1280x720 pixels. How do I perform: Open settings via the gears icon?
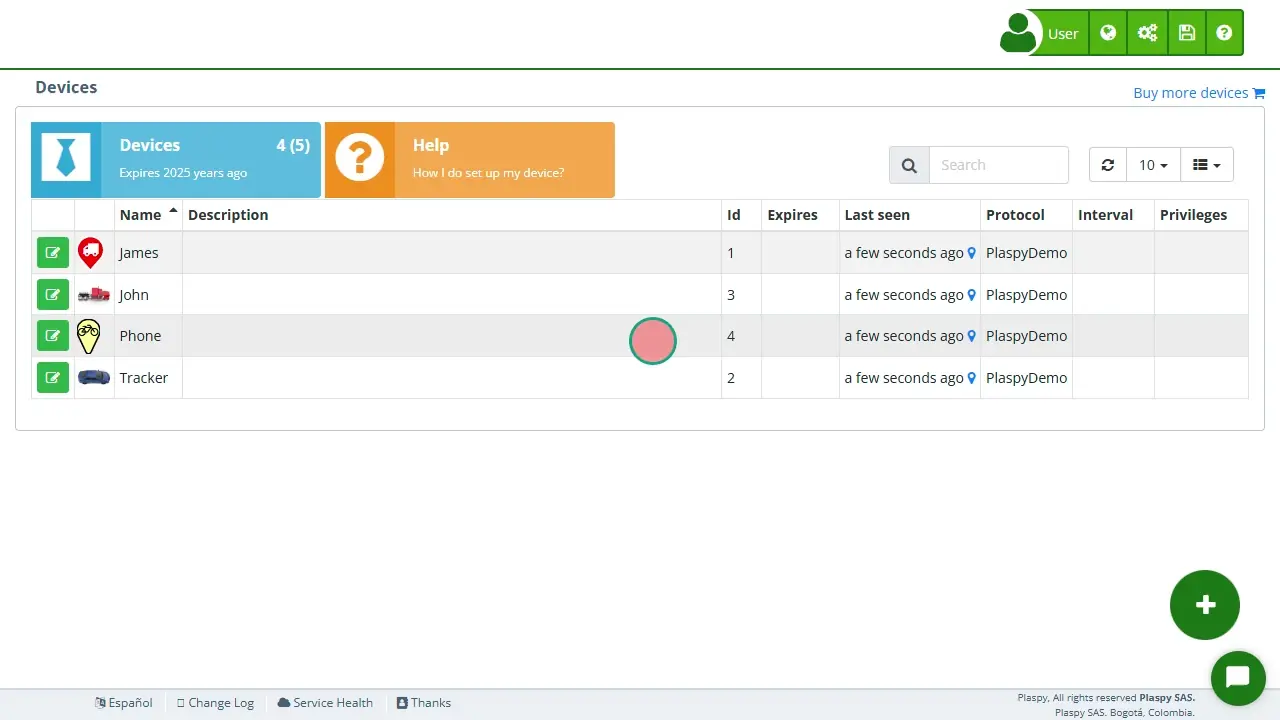click(x=1147, y=32)
